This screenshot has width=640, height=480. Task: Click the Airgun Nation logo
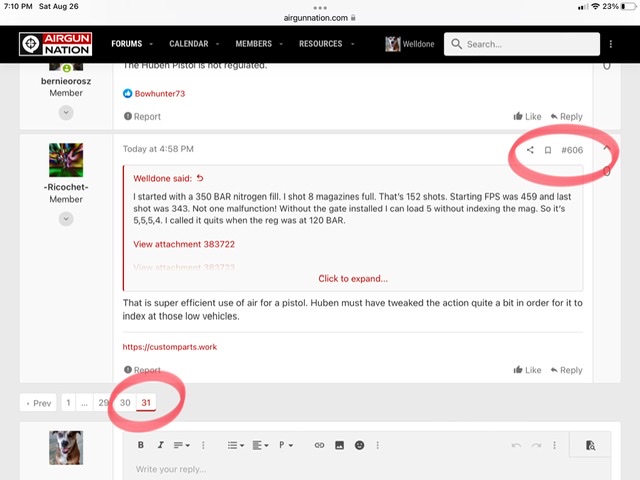click(x=56, y=44)
